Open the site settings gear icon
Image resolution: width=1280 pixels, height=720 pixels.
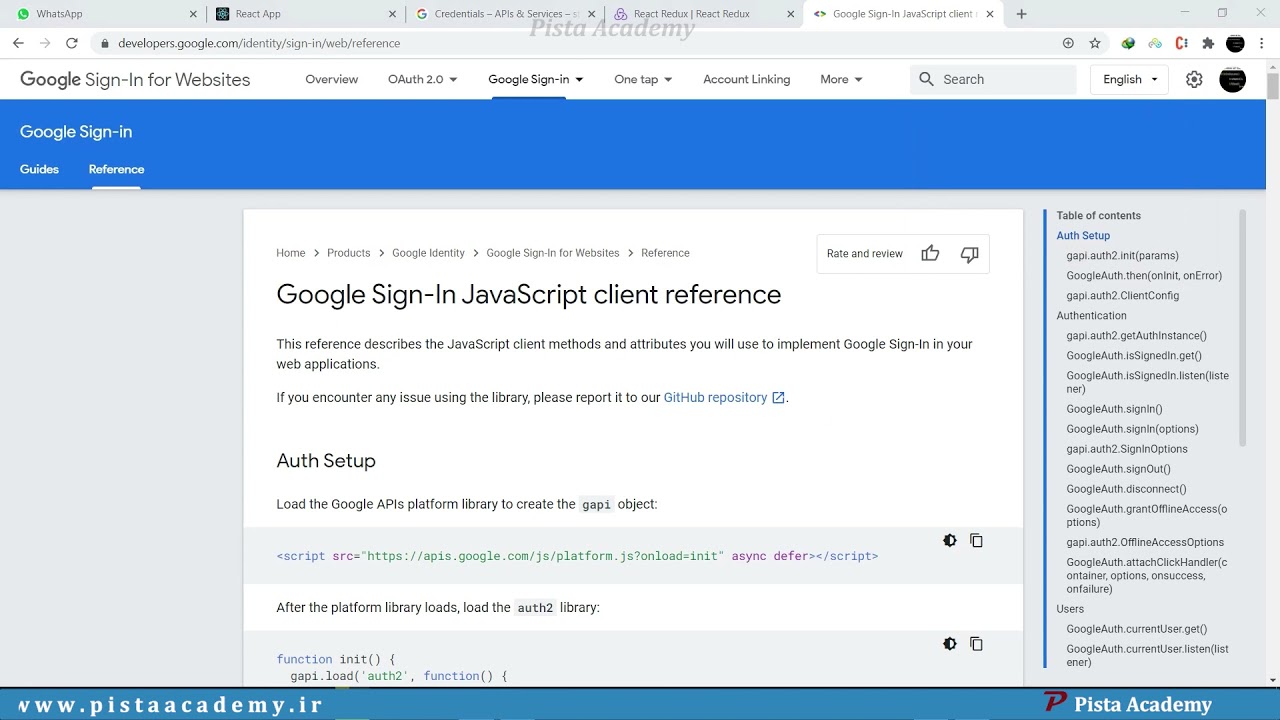point(1194,79)
